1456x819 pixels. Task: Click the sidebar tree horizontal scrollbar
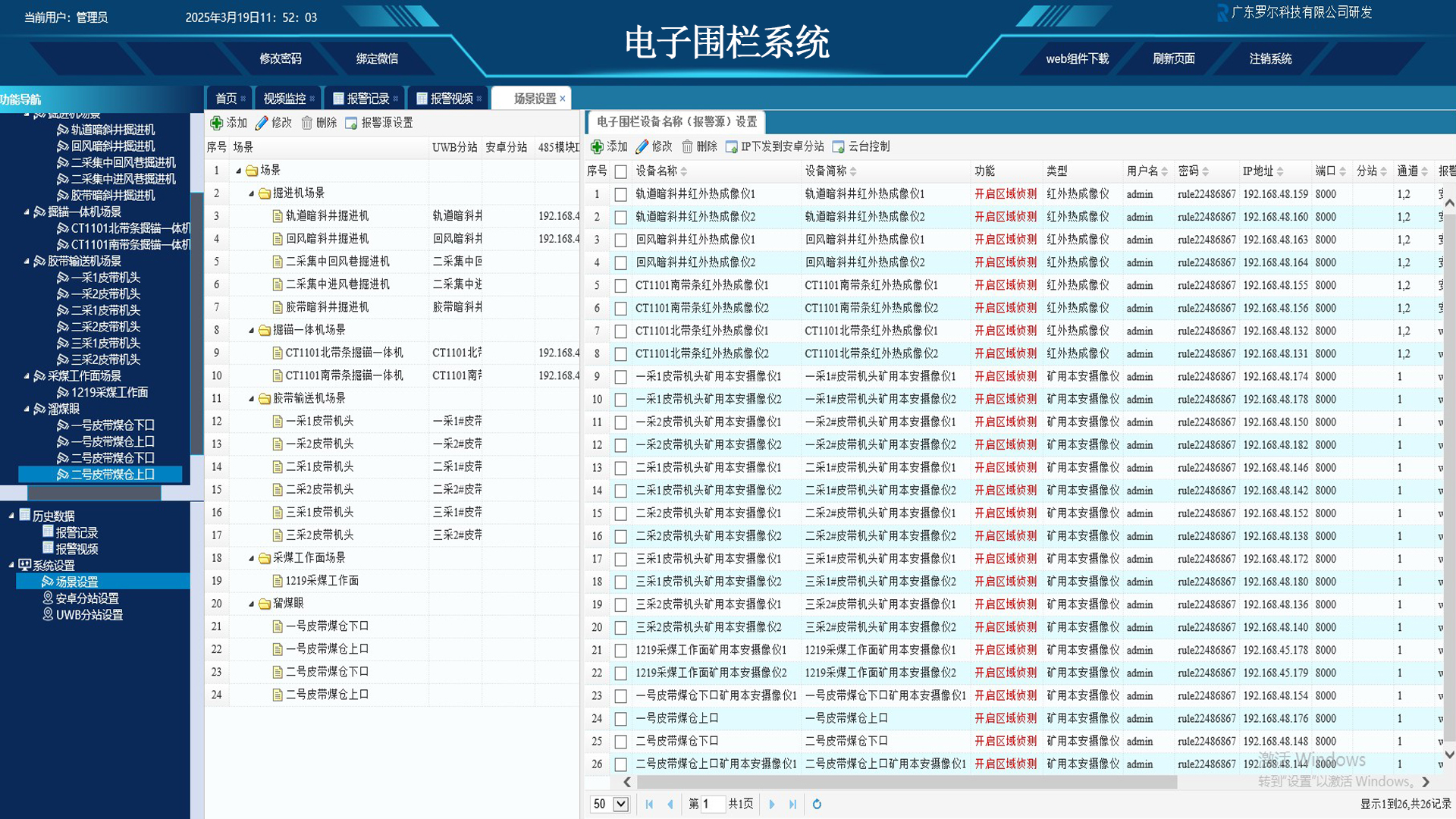[94, 493]
